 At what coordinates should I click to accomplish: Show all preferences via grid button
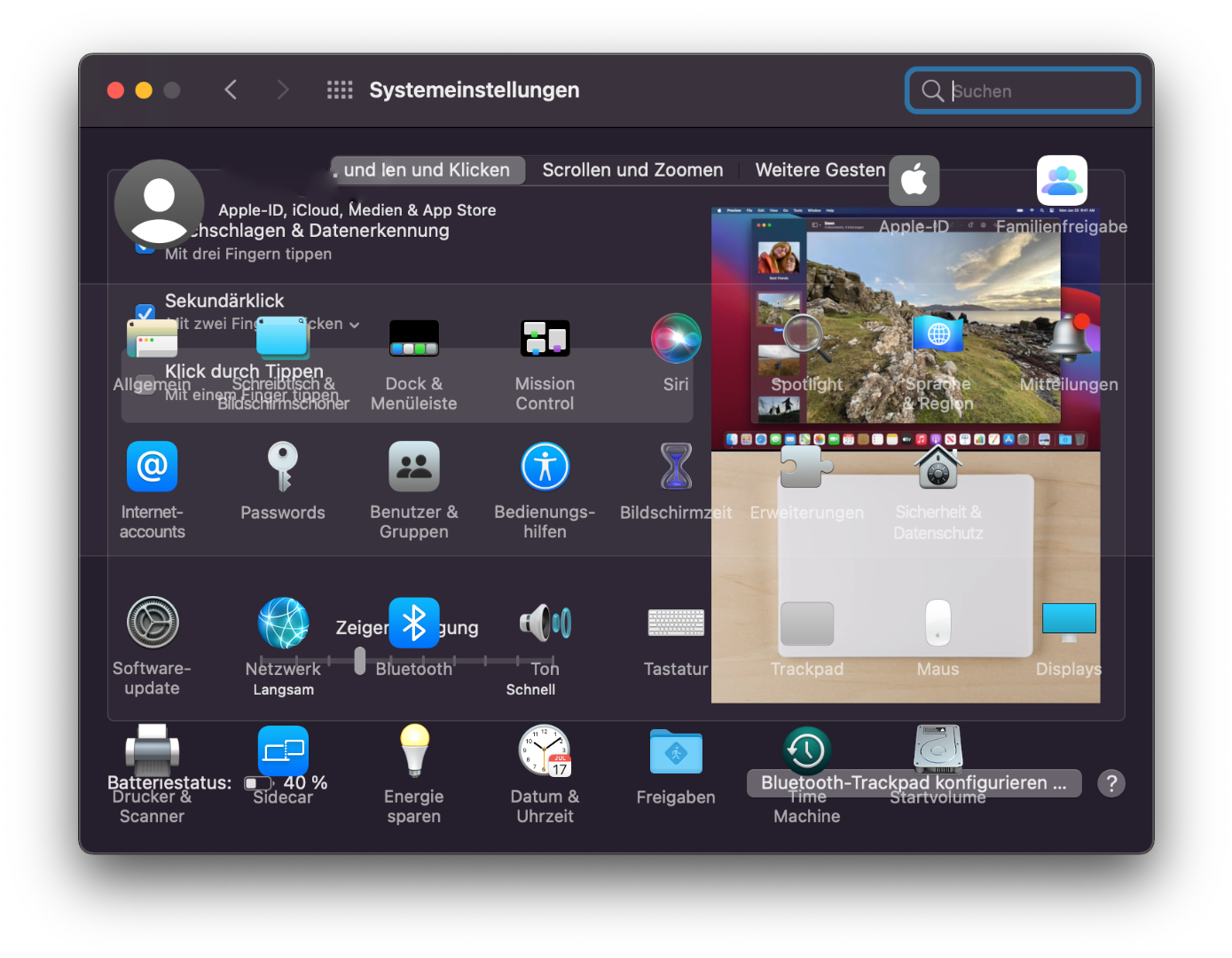coord(340,90)
